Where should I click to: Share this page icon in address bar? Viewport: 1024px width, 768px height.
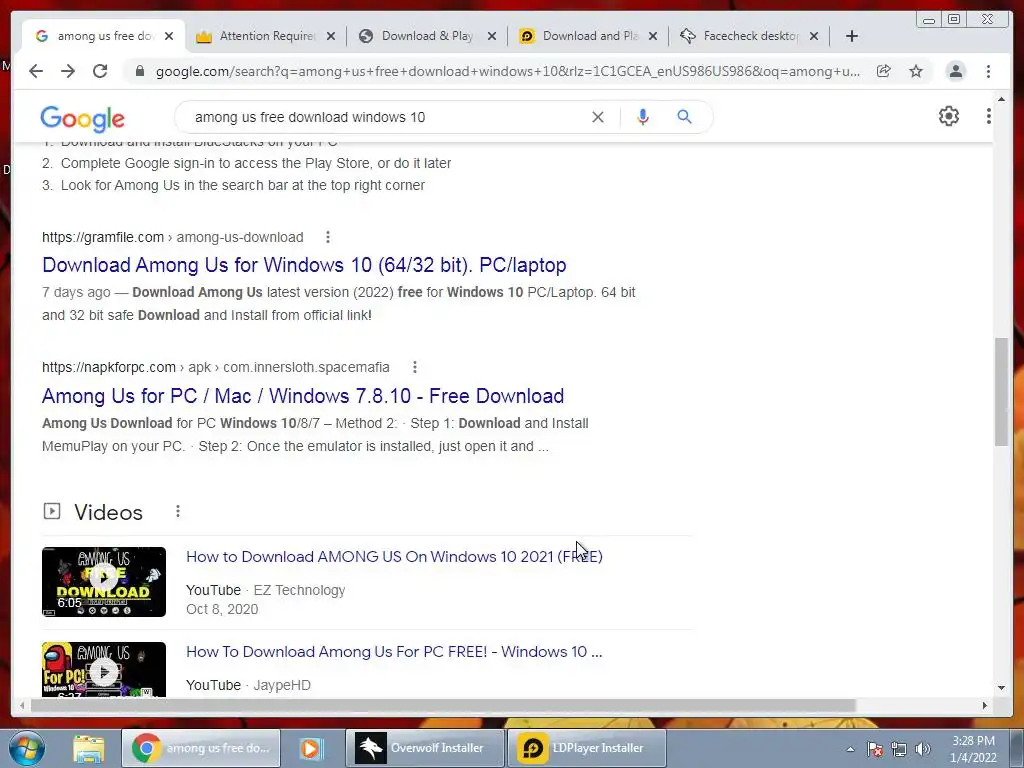pyautogui.click(x=884, y=71)
